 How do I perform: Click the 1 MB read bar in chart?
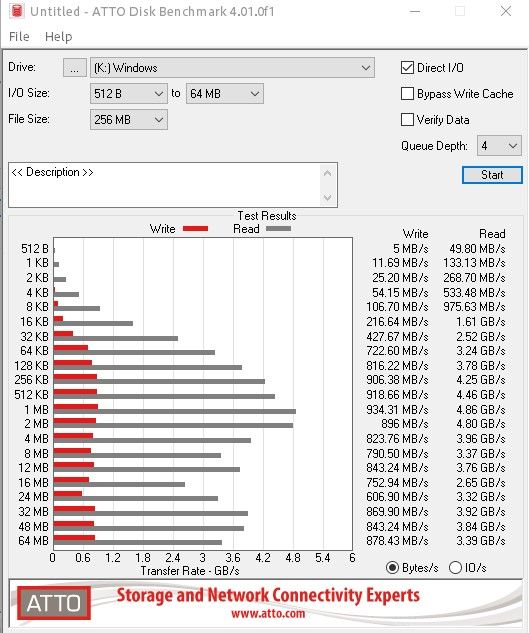[x=175, y=411]
